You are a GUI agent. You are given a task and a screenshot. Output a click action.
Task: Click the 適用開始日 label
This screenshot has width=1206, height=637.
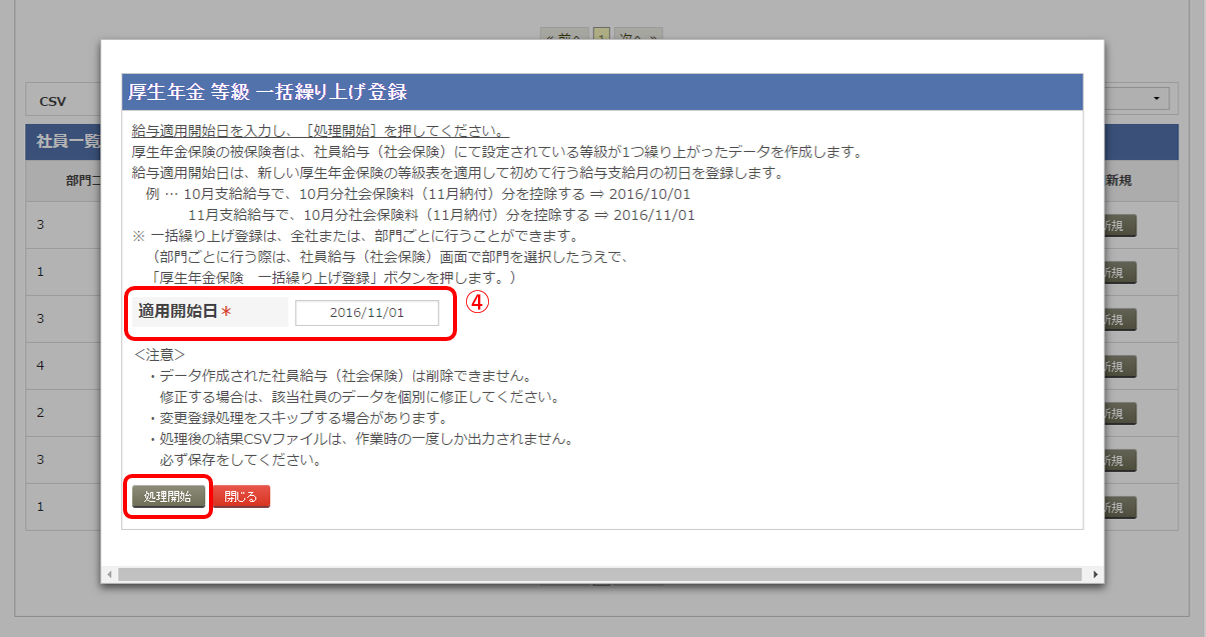pyautogui.click(x=178, y=312)
